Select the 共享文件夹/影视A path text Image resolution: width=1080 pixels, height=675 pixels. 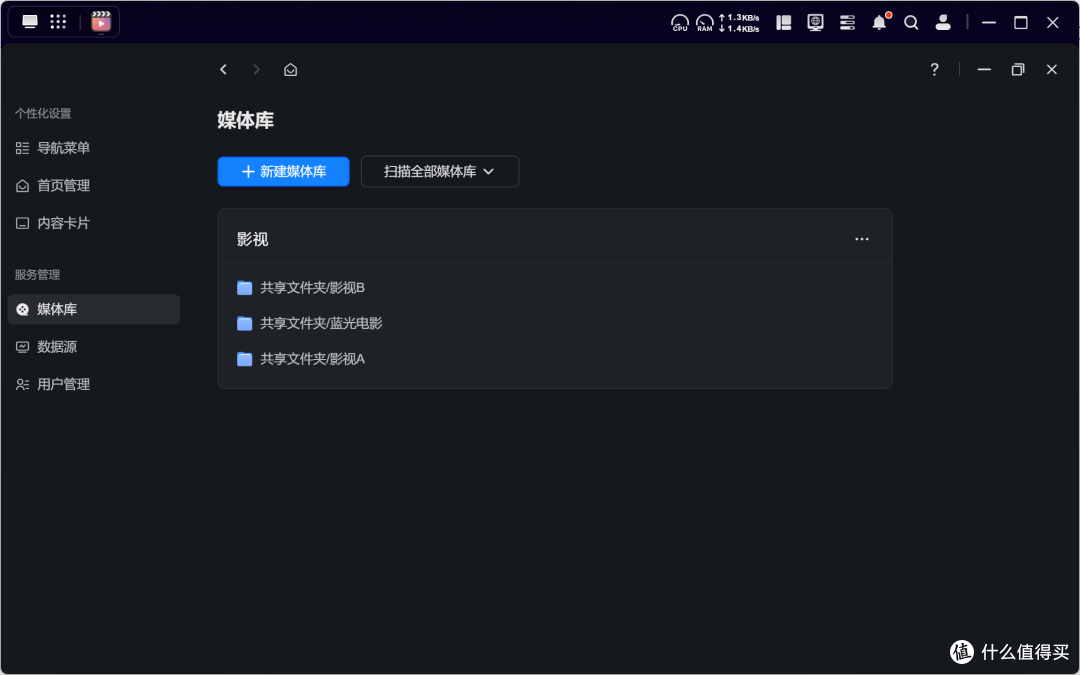tap(313, 360)
